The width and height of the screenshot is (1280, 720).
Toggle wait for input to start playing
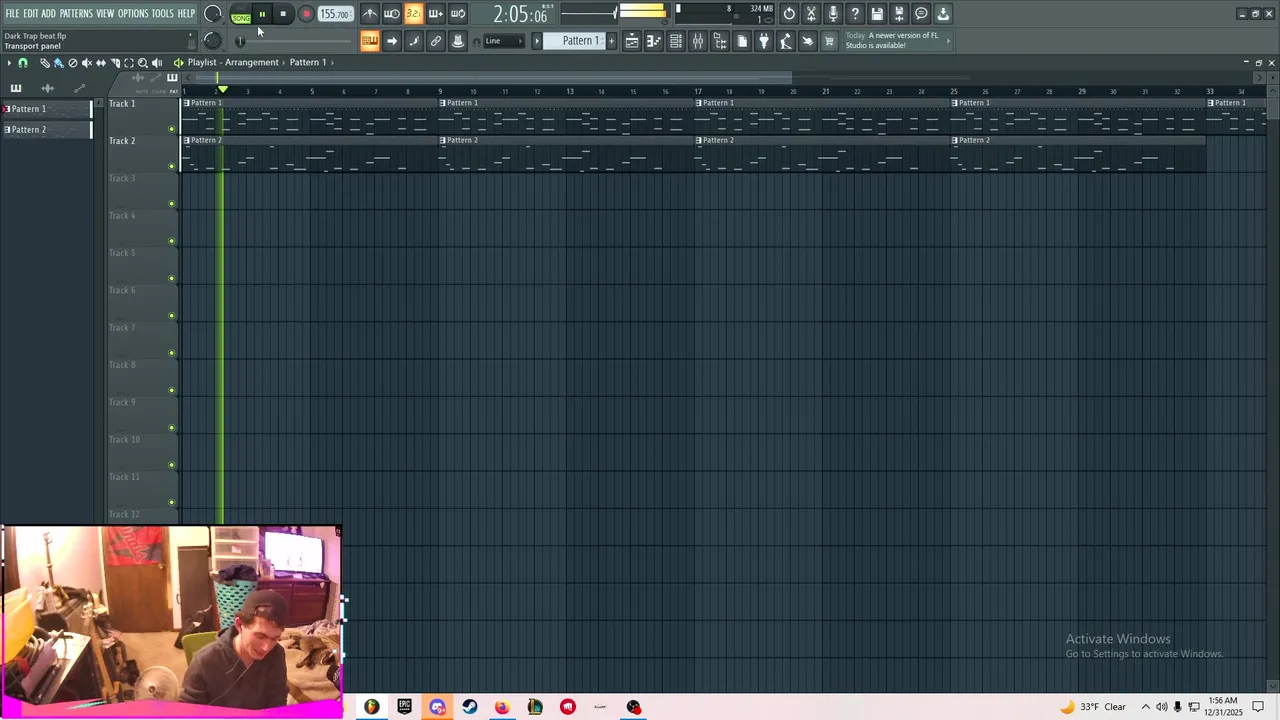pyautogui.click(x=392, y=14)
